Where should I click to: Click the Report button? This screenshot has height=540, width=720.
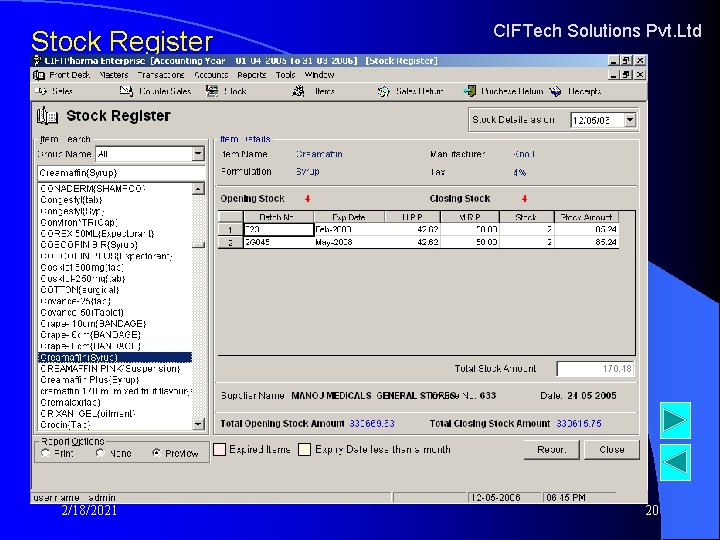click(x=551, y=450)
